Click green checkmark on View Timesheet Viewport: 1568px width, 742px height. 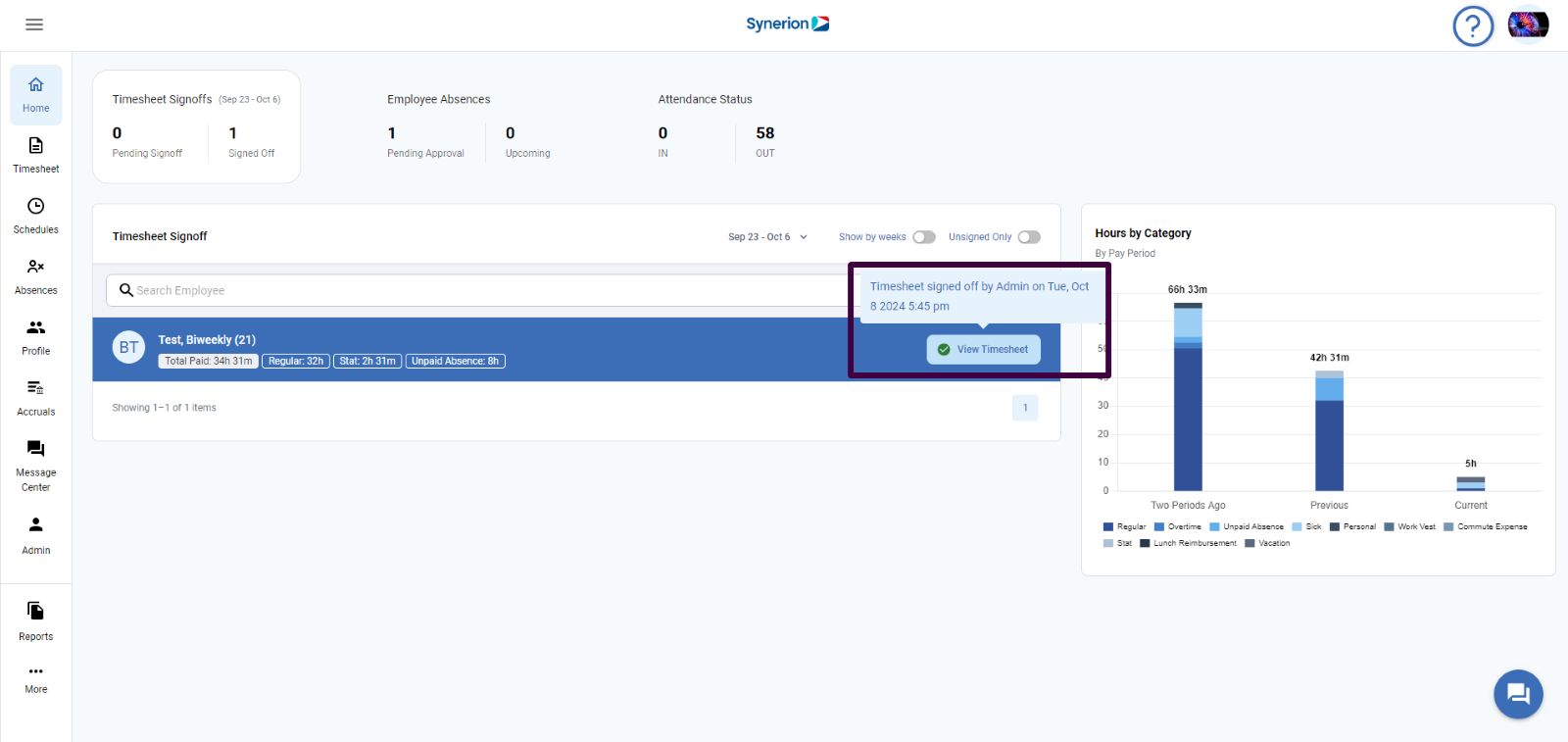tap(944, 349)
